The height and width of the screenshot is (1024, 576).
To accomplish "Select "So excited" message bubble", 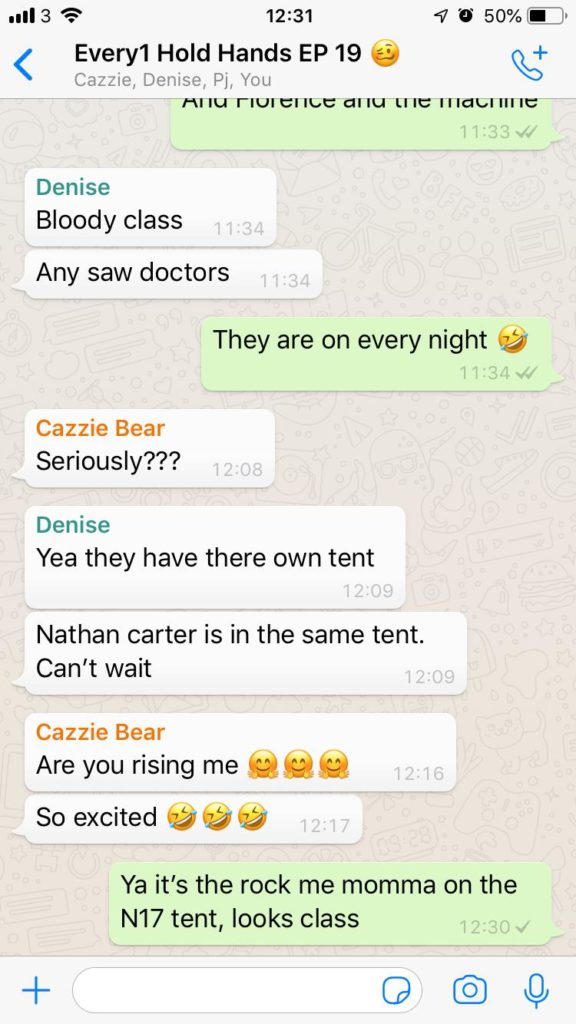I will click(193, 818).
